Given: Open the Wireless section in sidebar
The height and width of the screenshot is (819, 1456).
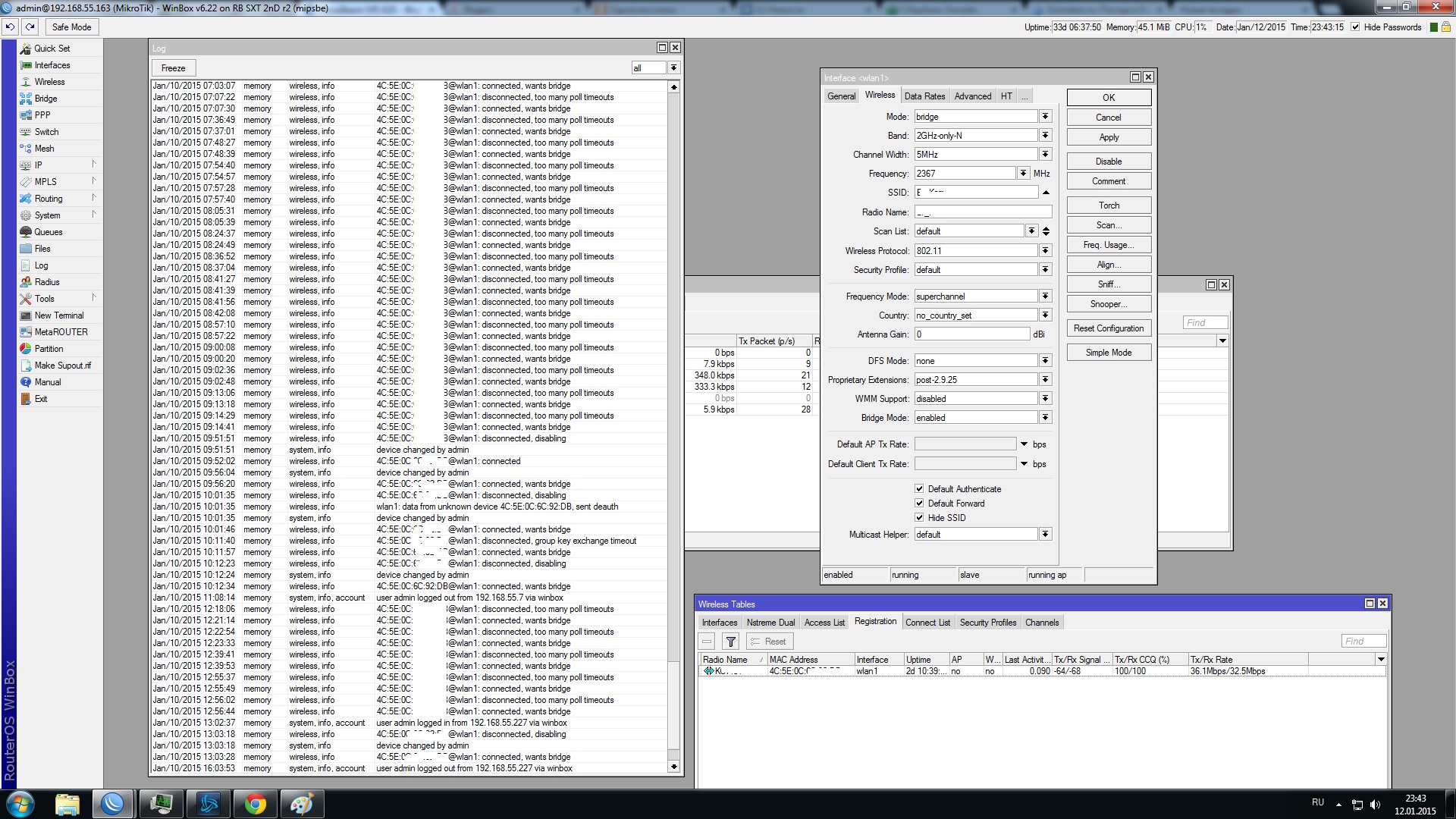Looking at the screenshot, I should (49, 82).
